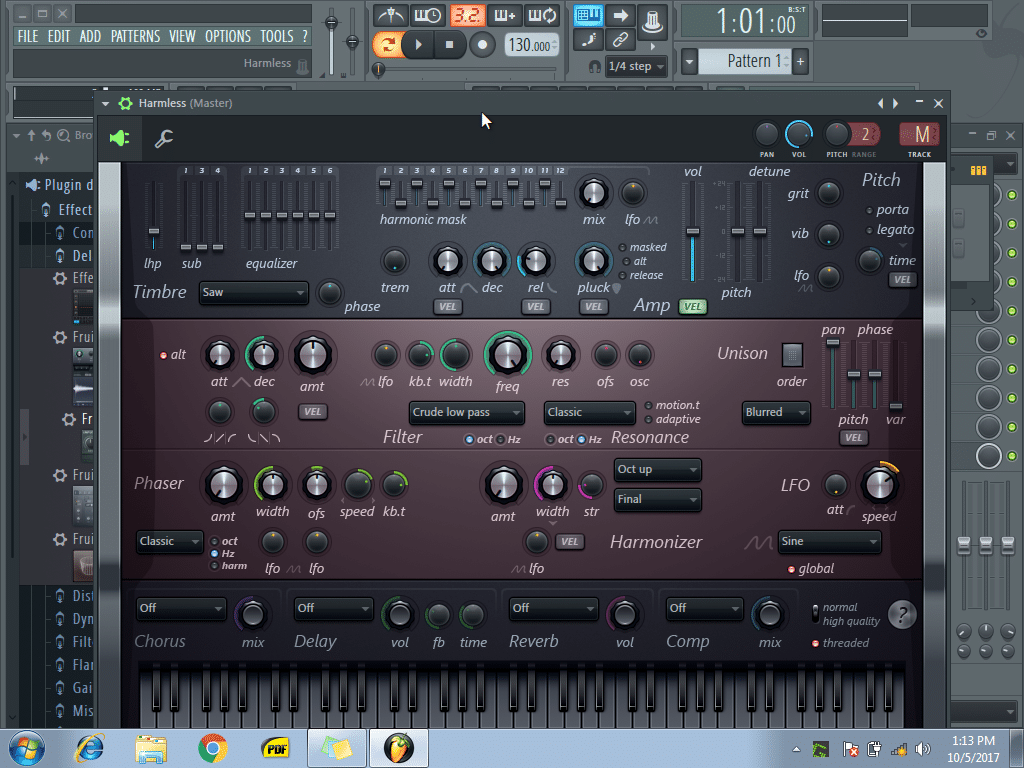The image size is (1024, 768).
Task: Click the unison order square button
Action: (x=792, y=355)
